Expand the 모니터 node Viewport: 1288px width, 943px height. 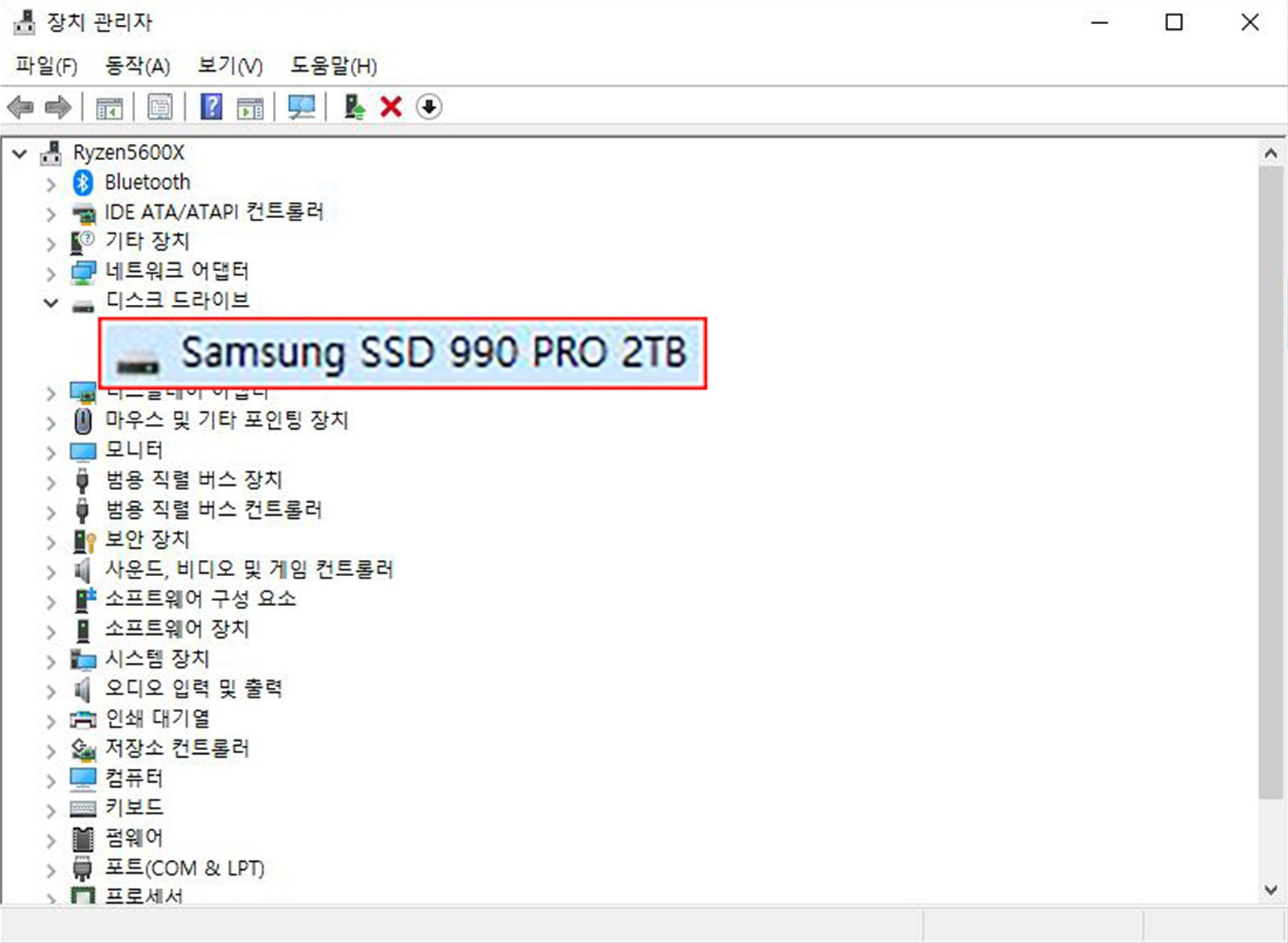click(51, 452)
